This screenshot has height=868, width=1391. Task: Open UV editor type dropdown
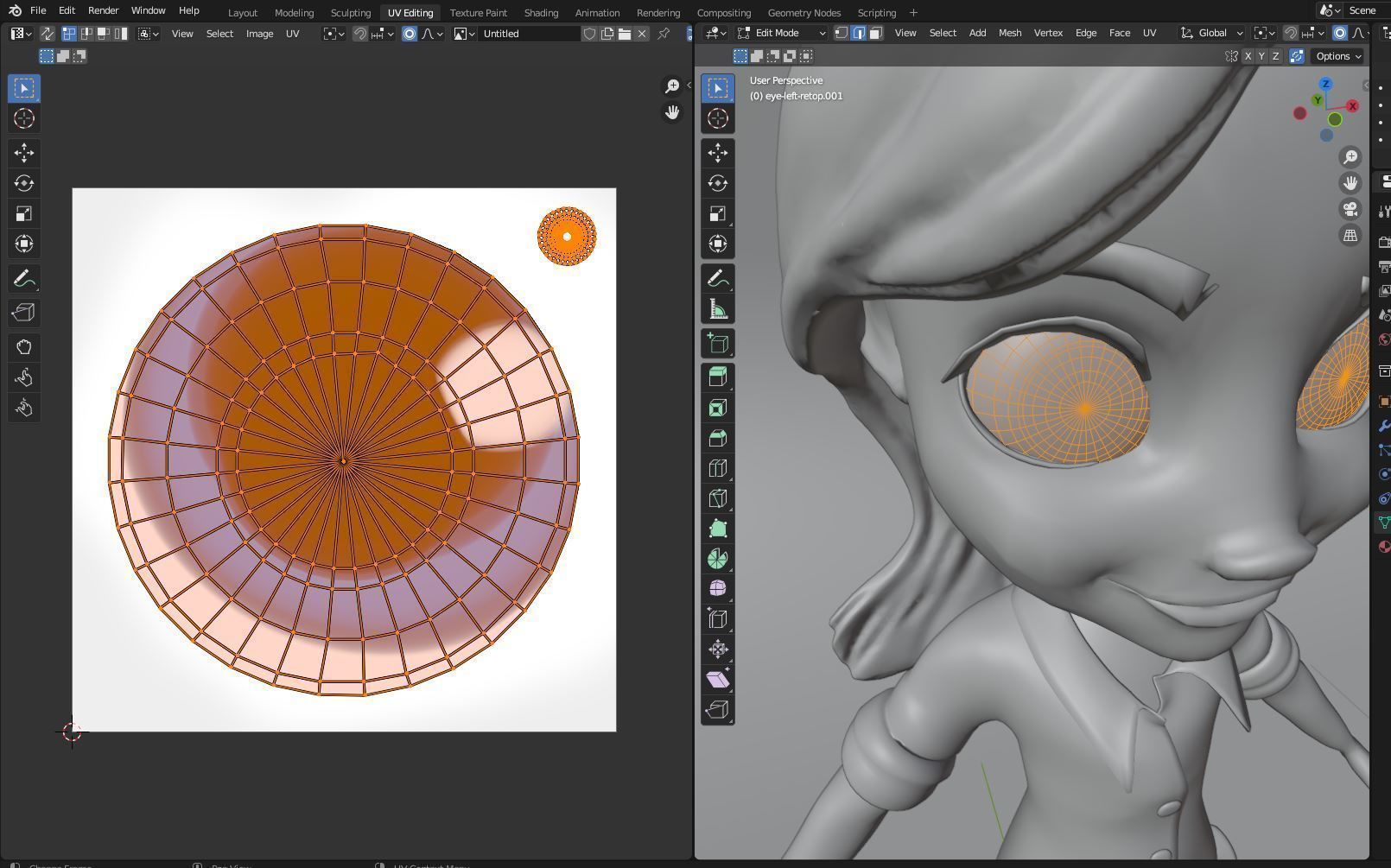pyautogui.click(x=21, y=34)
